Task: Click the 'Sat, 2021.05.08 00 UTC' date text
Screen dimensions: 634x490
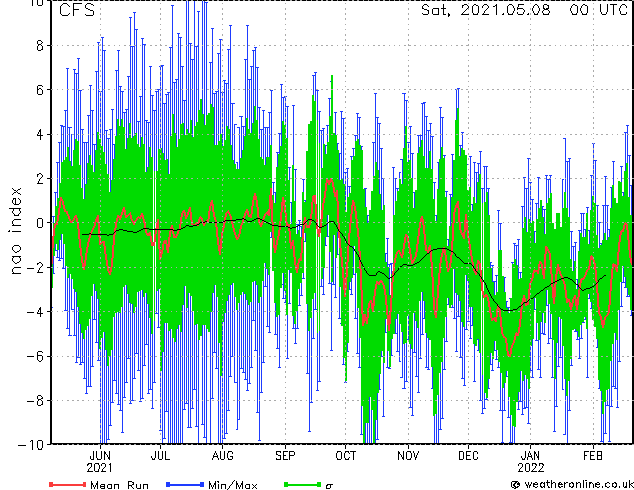Action: [x=524, y=10]
